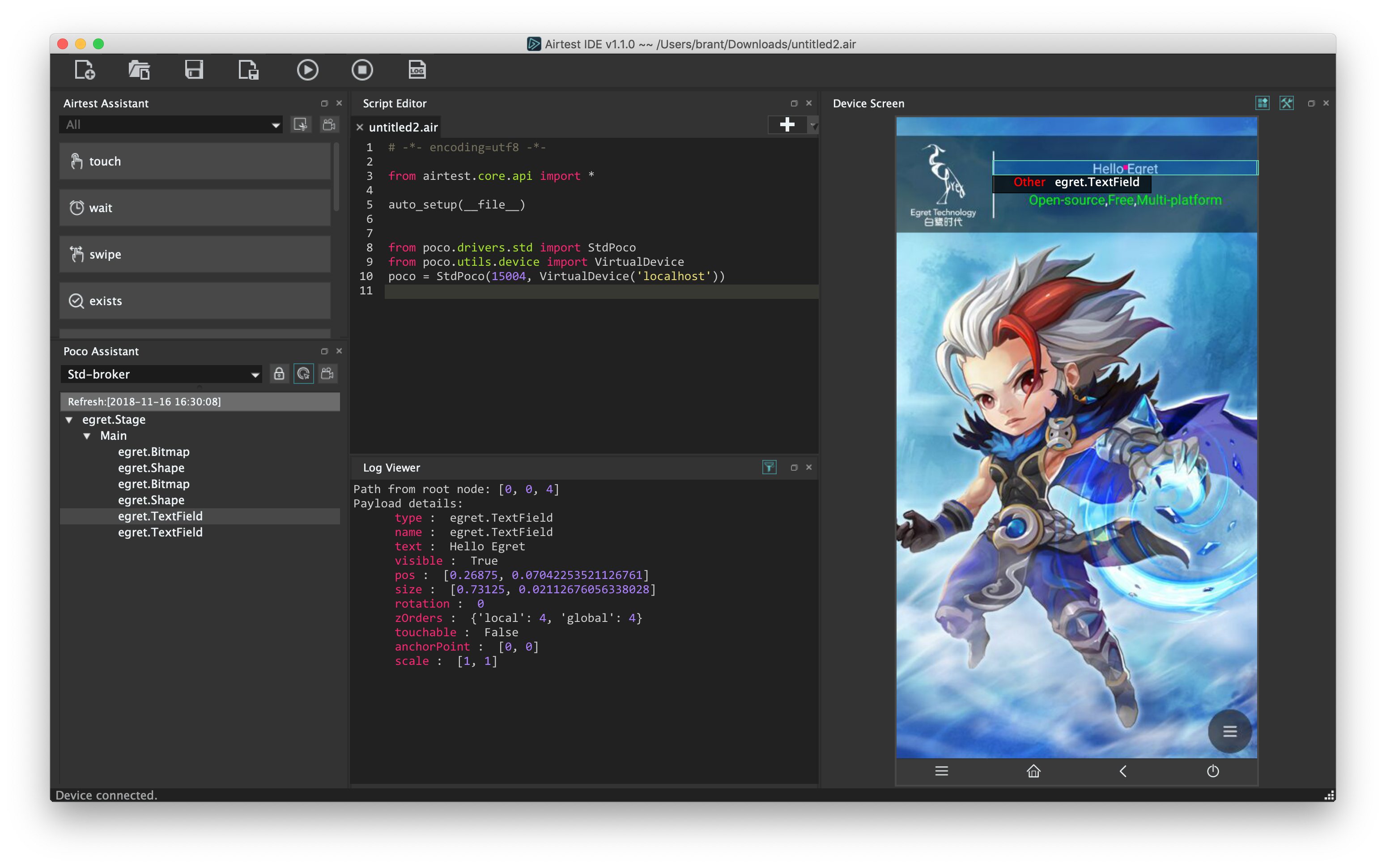This screenshot has height=868, width=1386.
Task: Add a new script tab with plus
Action: click(x=787, y=124)
